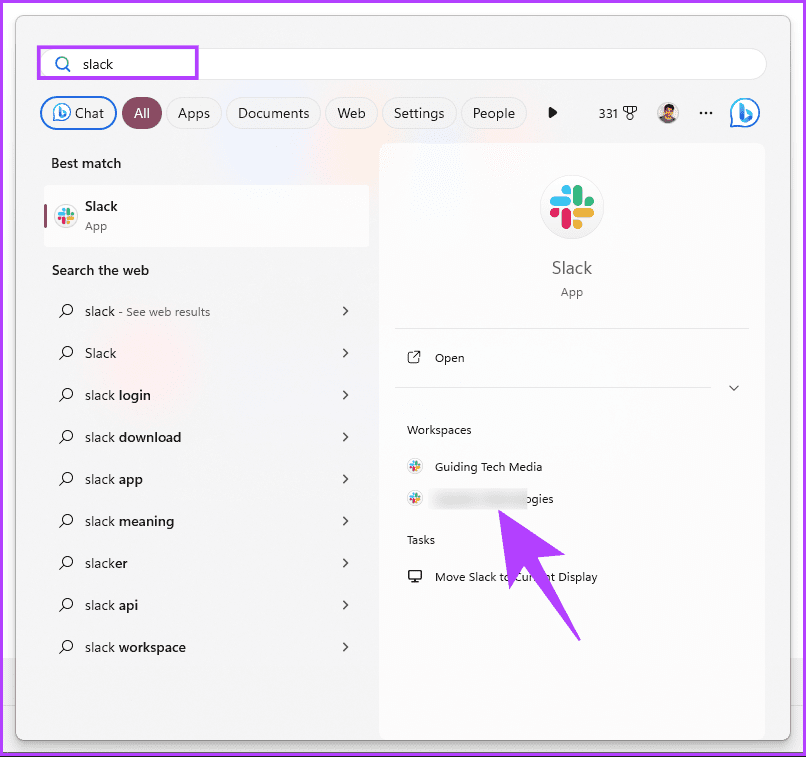Expand the slack download search result
The height and width of the screenshot is (757, 806).
pyautogui.click(x=345, y=437)
